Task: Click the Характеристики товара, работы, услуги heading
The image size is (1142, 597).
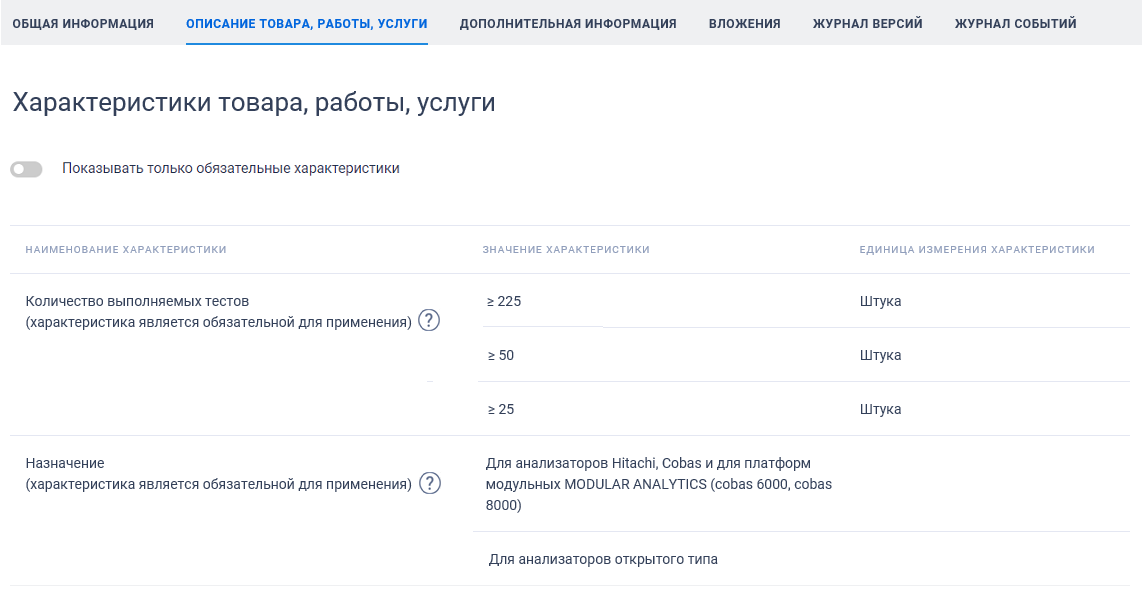Action: click(254, 103)
